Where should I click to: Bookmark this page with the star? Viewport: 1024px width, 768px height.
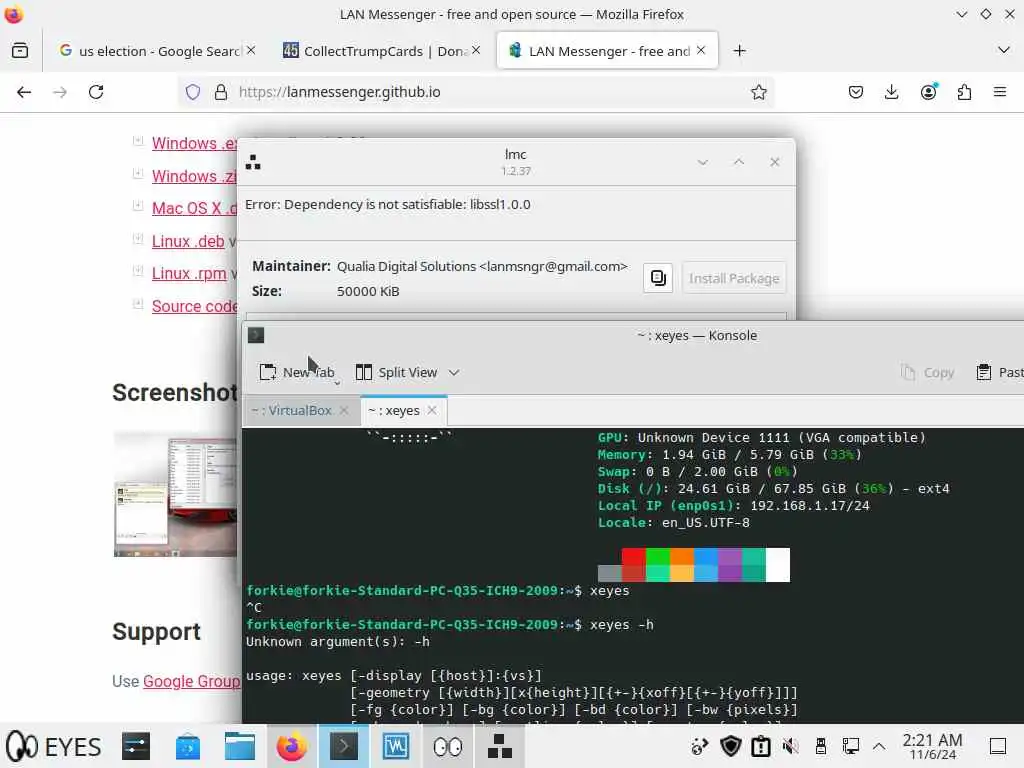click(x=758, y=92)
